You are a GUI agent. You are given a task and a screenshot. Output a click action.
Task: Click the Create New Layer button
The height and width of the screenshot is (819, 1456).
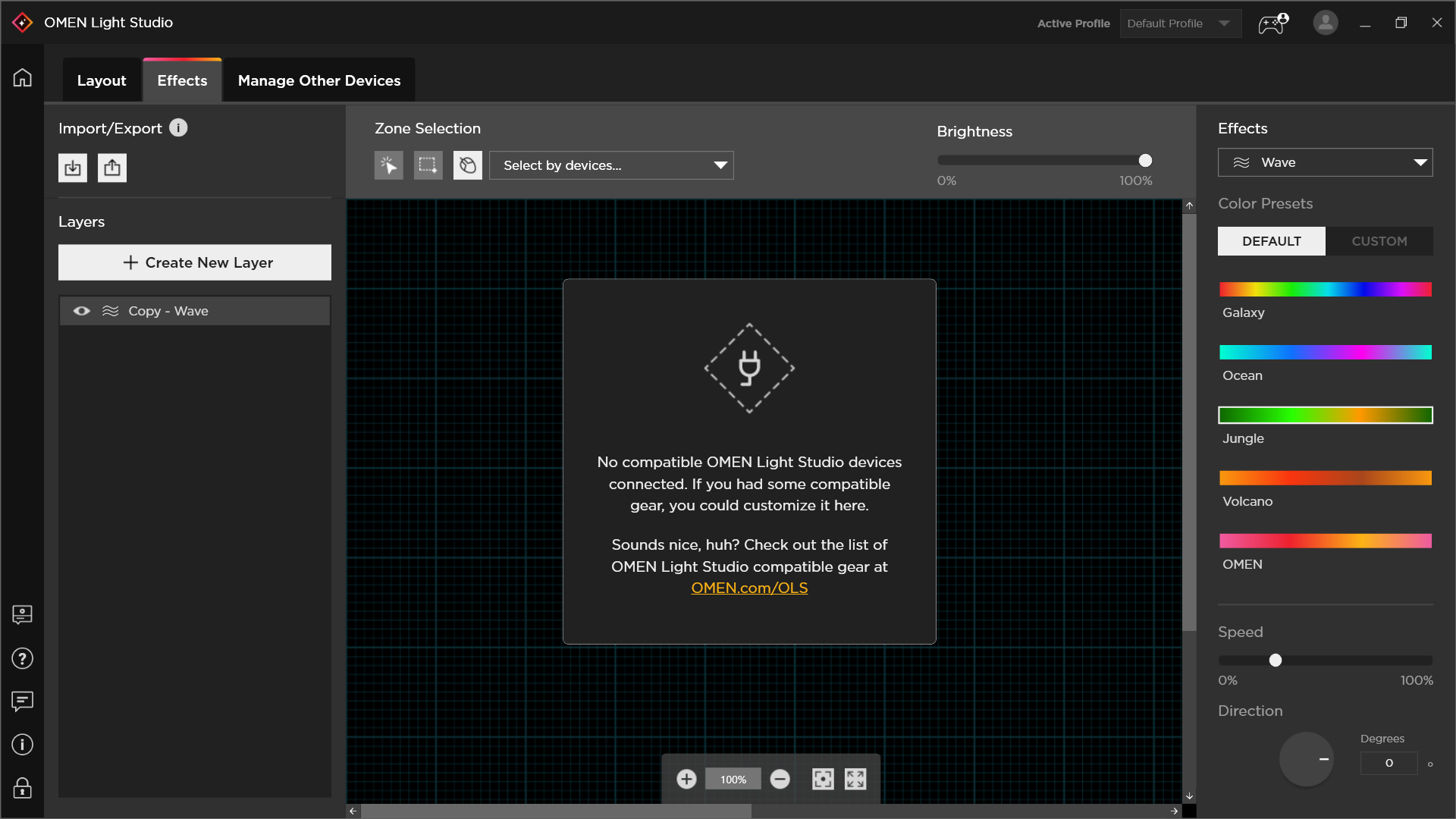195,262
